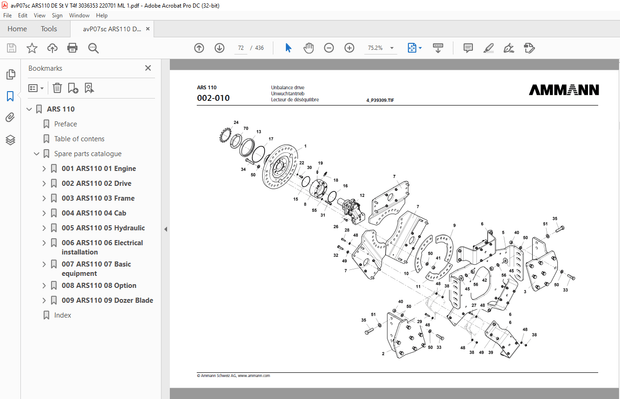Collapse the Spare parts catalogue bookmark

point(36,153)
